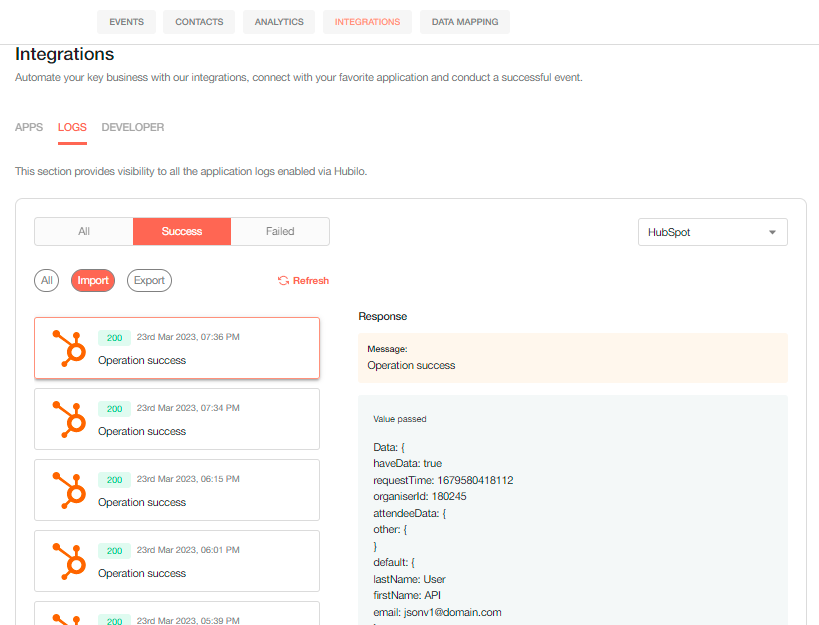Click the 'haveData: true' line
The height and width of the screenshot is (625, 819).
[x=407, y=464]
